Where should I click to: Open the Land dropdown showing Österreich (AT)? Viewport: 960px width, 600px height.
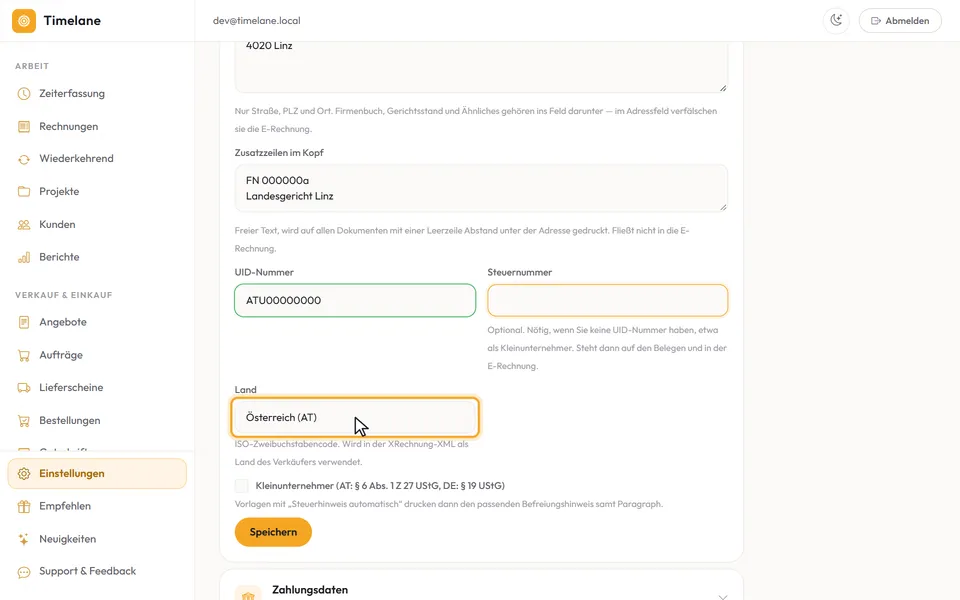(355, 418)
